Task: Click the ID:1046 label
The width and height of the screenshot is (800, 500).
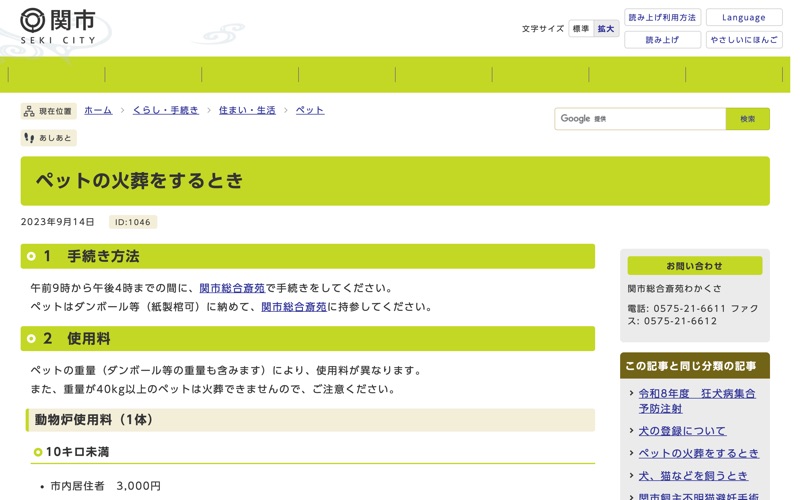Action: coord(133,222)
